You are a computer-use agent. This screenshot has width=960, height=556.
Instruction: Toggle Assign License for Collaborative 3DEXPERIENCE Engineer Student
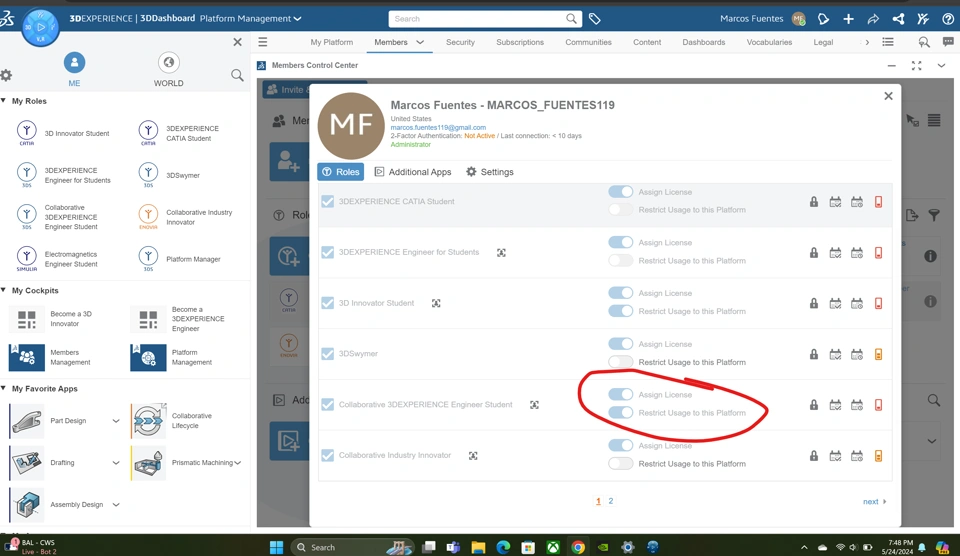(x=620, y=394)
